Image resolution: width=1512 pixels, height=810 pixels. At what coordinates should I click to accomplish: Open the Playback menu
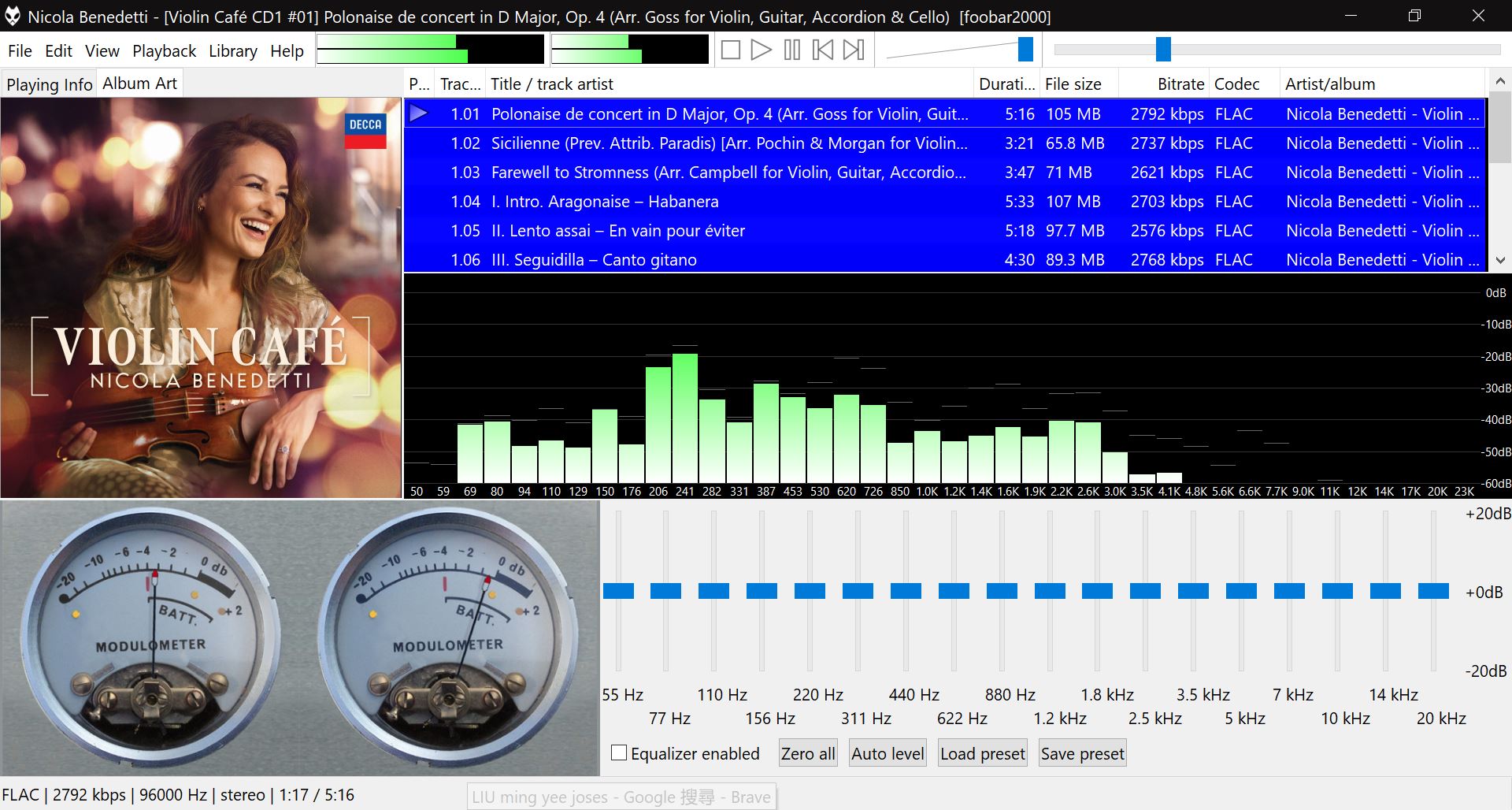[164, 51]
